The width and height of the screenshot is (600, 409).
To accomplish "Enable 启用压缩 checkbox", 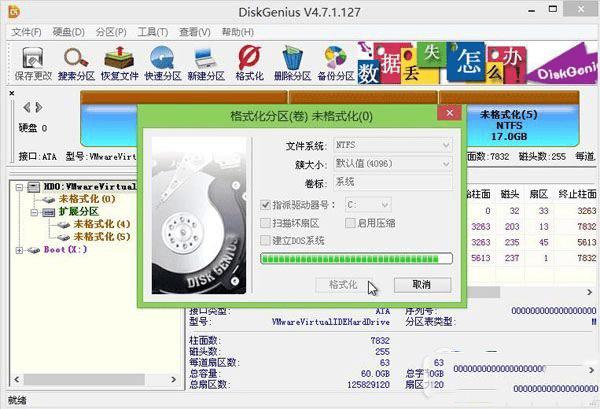I will (350, 223).
